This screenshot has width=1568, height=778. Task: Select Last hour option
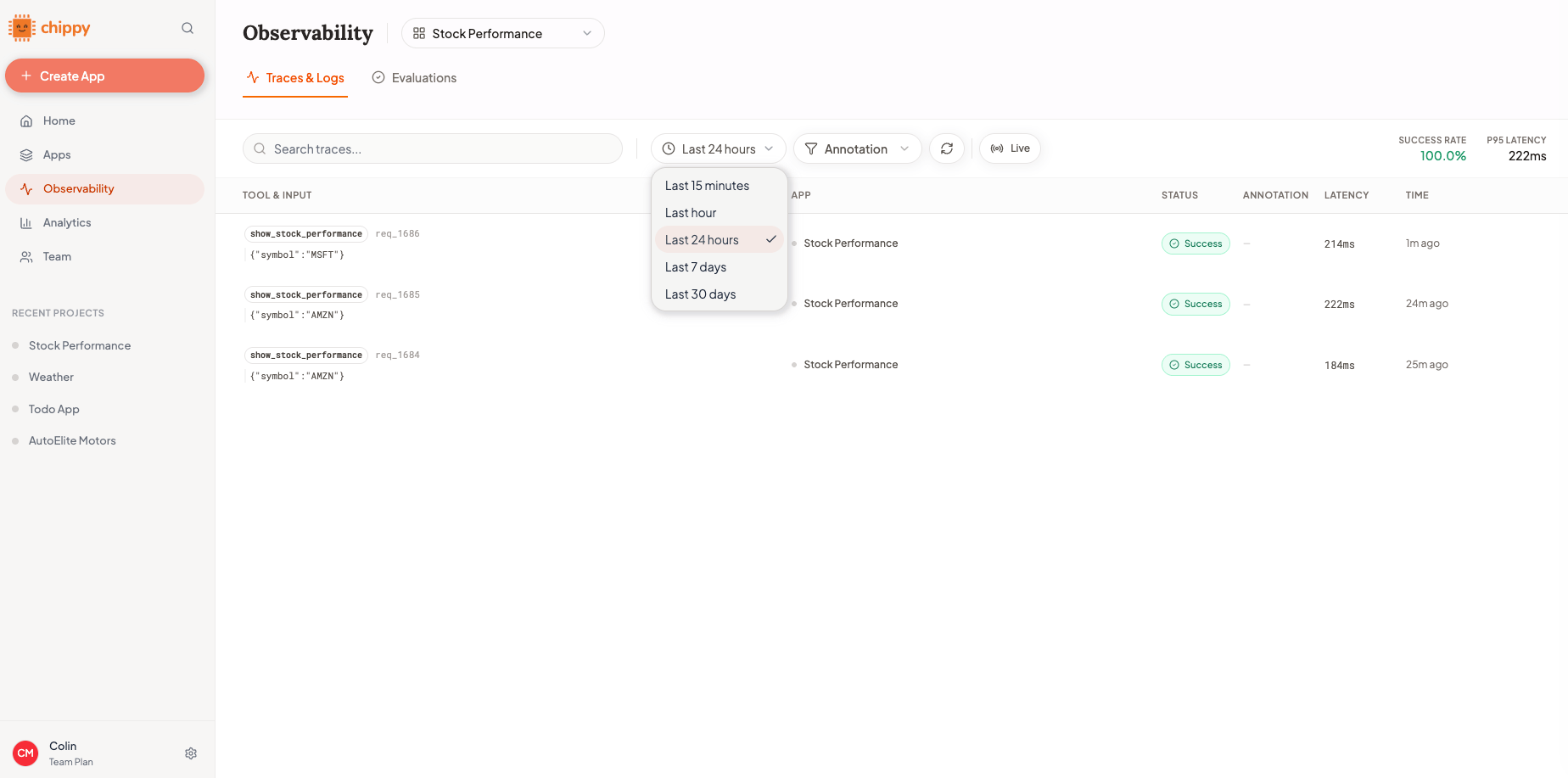click(719, 213)
